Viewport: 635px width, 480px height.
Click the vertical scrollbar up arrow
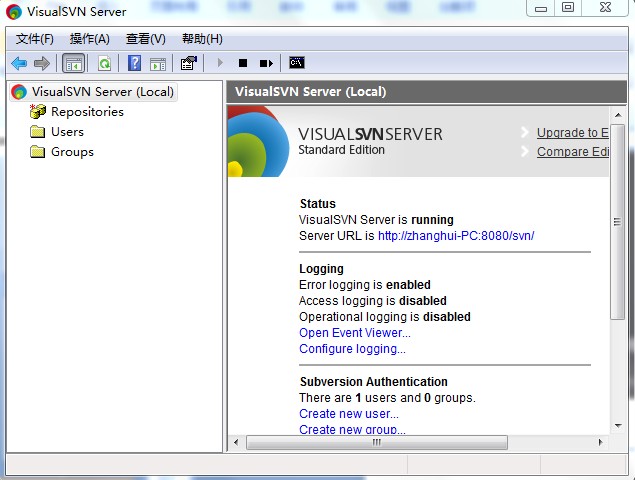[x=618, y=115]
